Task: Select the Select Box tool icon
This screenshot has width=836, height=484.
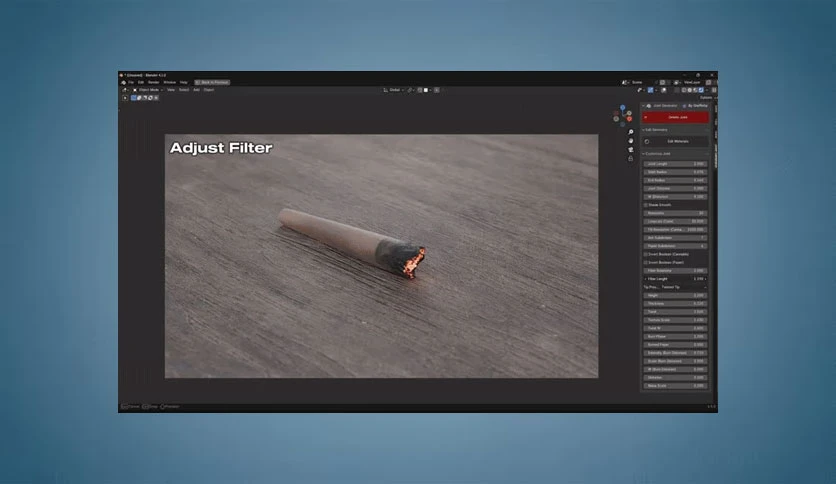Action: pos(125,98)
